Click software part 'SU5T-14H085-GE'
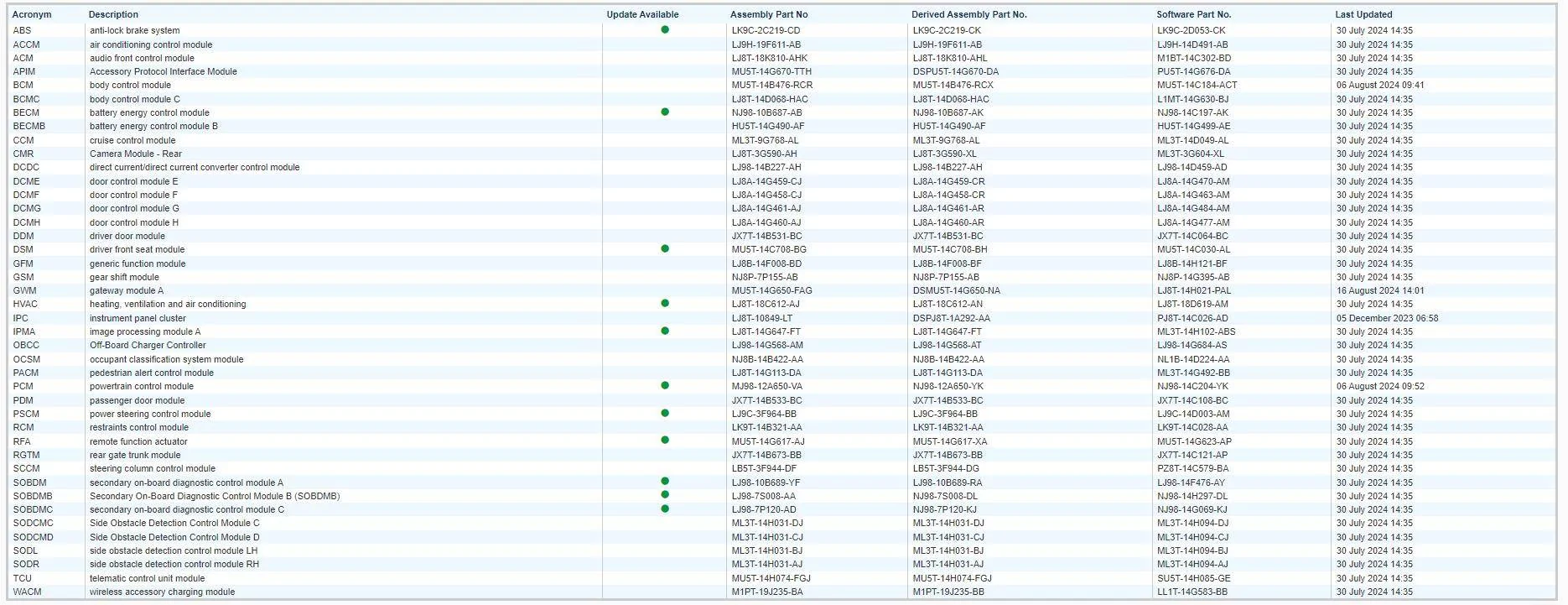This screenshot has height=605, width=1568. click(1194, 578)
